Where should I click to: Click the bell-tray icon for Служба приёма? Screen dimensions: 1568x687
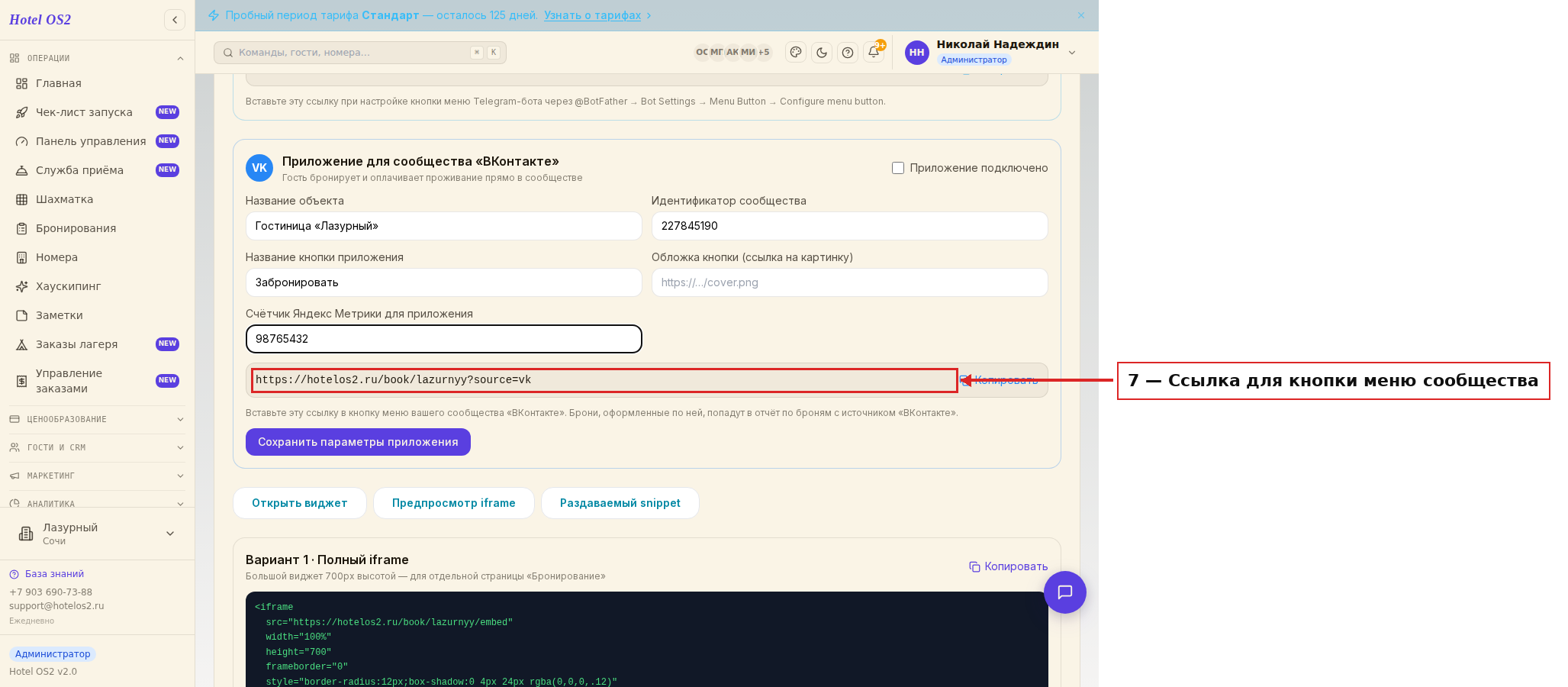[22, 170]
